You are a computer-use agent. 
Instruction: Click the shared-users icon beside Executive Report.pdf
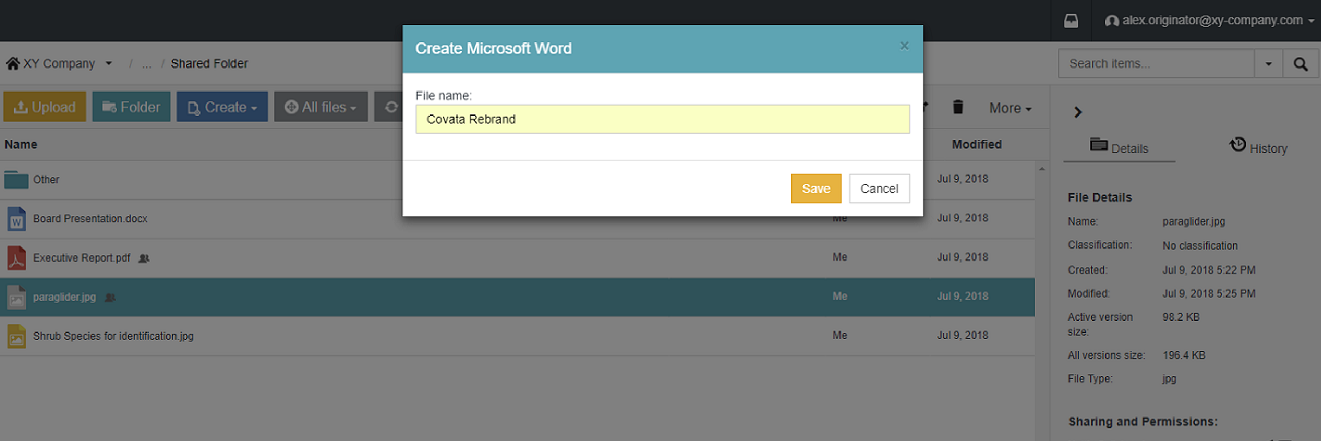click(x=144, y=258)
